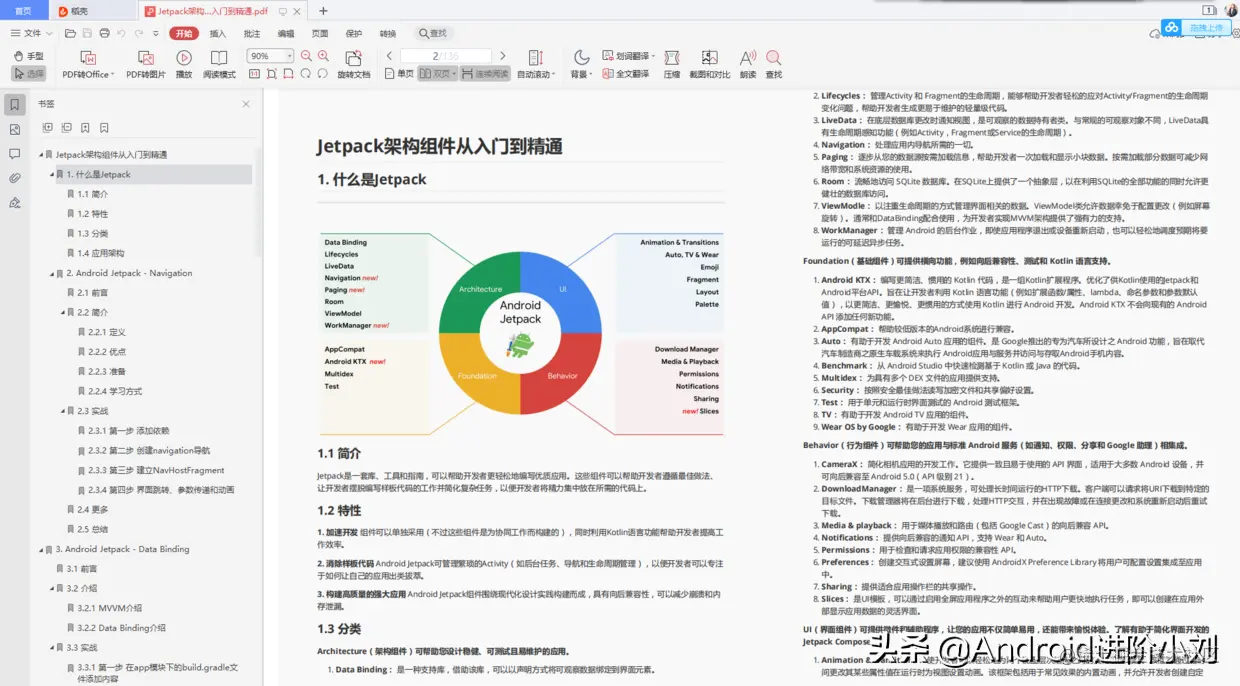Select the 选择 selection tool

click(29, 73)
